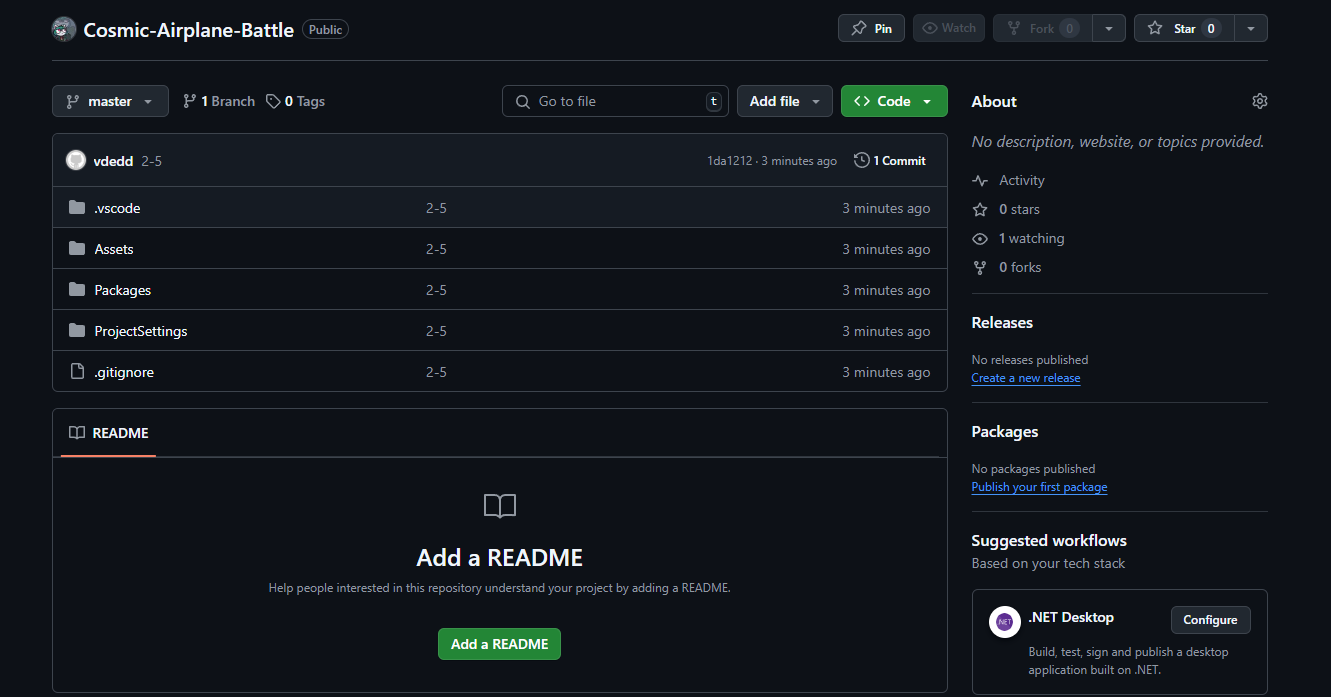Open commit hash 1da1212

[x=730, y=161]
